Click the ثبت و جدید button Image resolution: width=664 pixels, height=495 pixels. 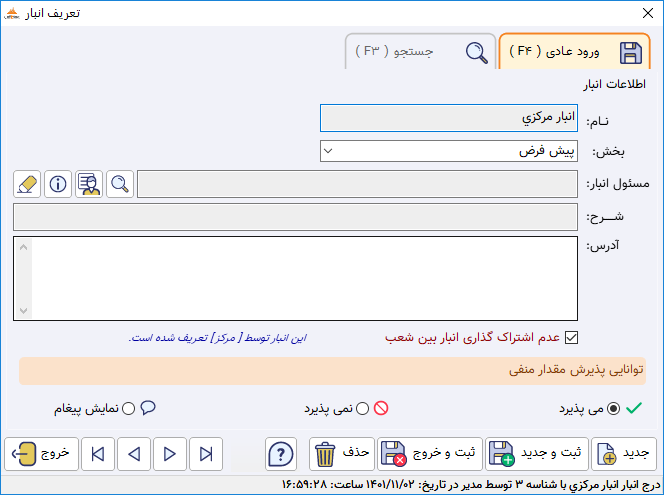click(x=537, y=454)
